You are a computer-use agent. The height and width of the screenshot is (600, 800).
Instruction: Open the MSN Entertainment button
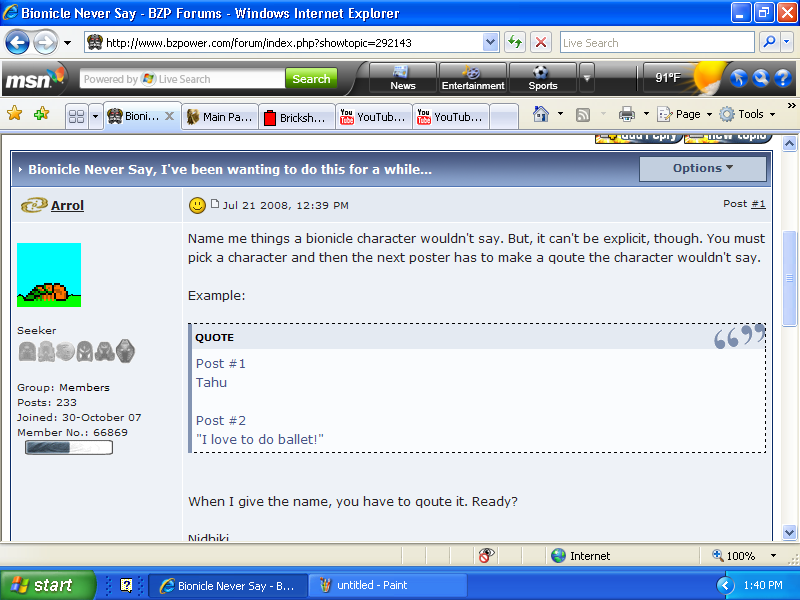[x=473, y=78]
